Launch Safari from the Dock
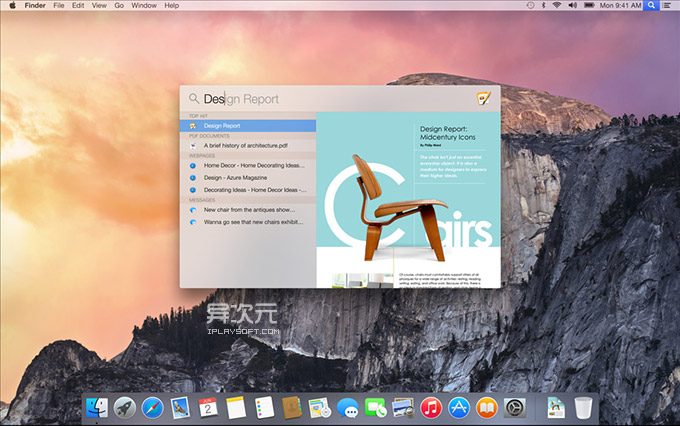 152,407
